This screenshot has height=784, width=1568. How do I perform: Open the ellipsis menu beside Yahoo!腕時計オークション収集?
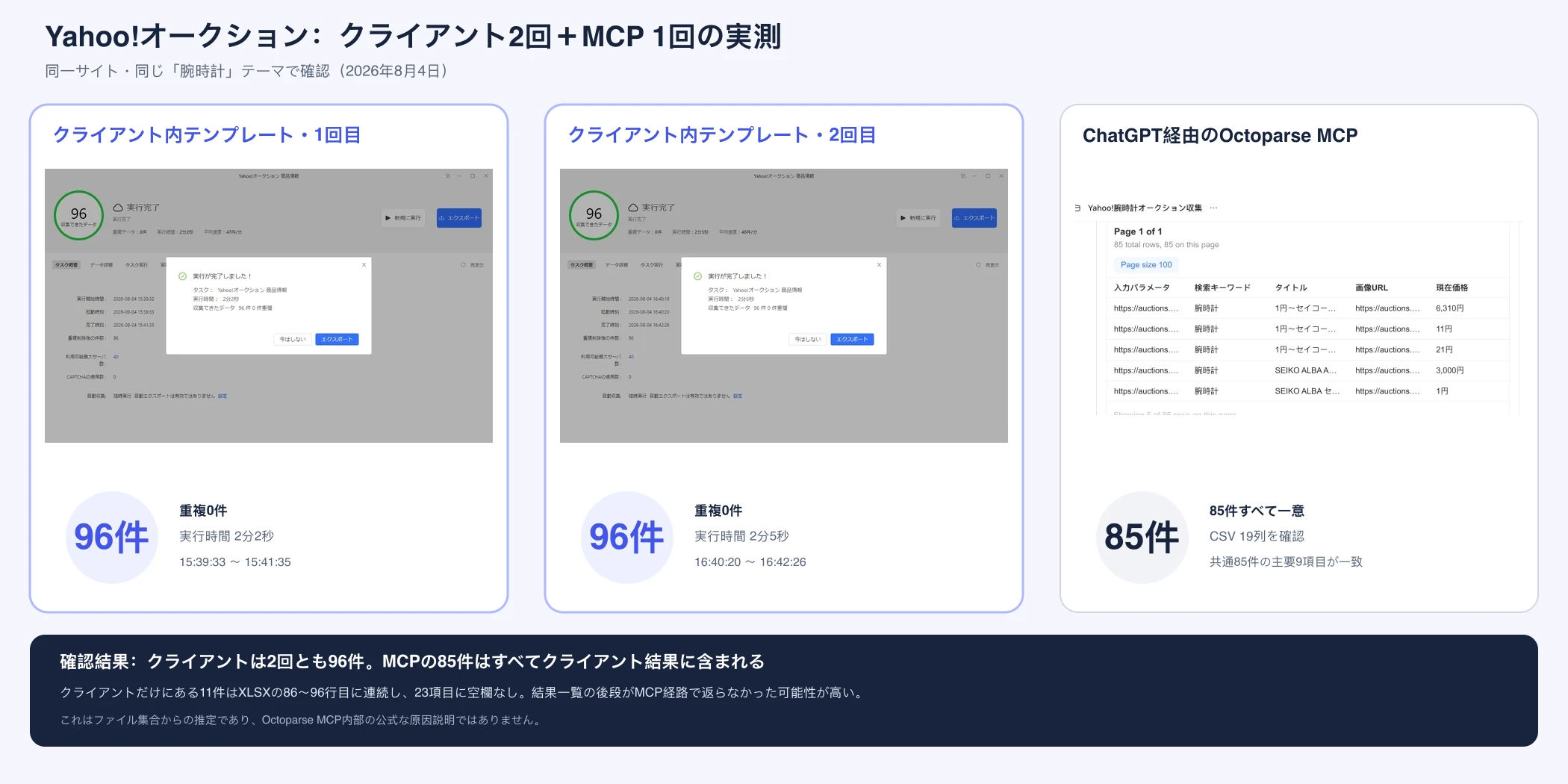(1213, 208)
